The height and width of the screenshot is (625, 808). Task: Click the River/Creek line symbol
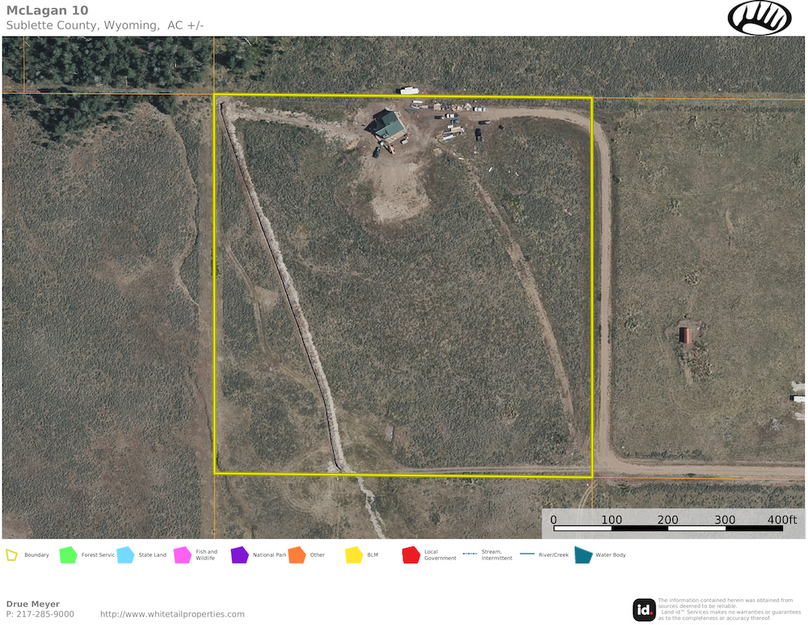526,554
